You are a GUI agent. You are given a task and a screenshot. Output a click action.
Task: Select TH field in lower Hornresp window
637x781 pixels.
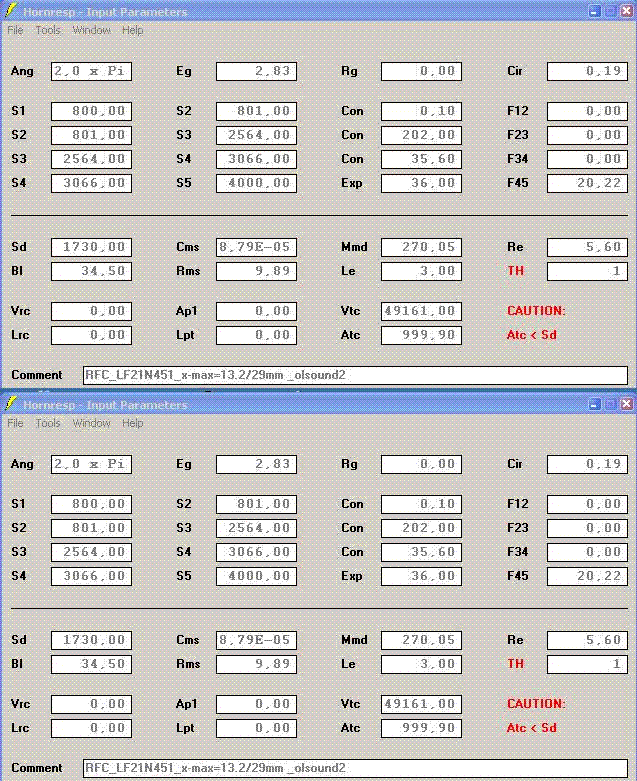pyautogui.click(x=587, y=664)
